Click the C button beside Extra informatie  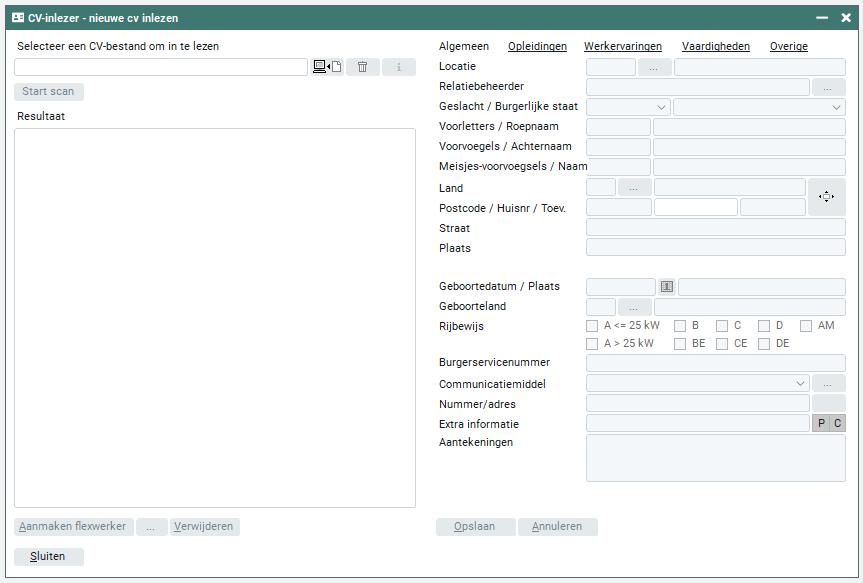click(838, 424)
